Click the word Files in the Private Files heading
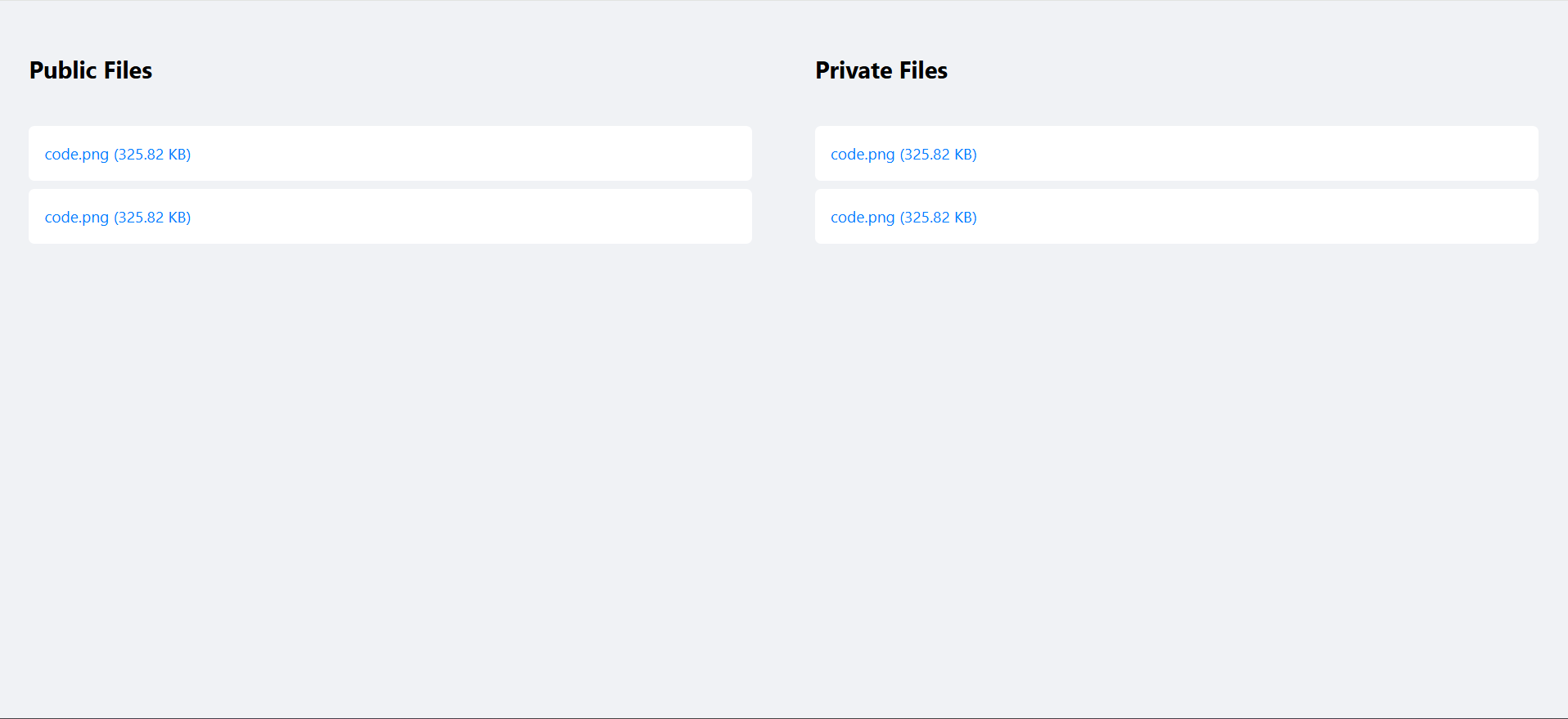Screen dimensions: 1568x719 [x=923, y=70]
